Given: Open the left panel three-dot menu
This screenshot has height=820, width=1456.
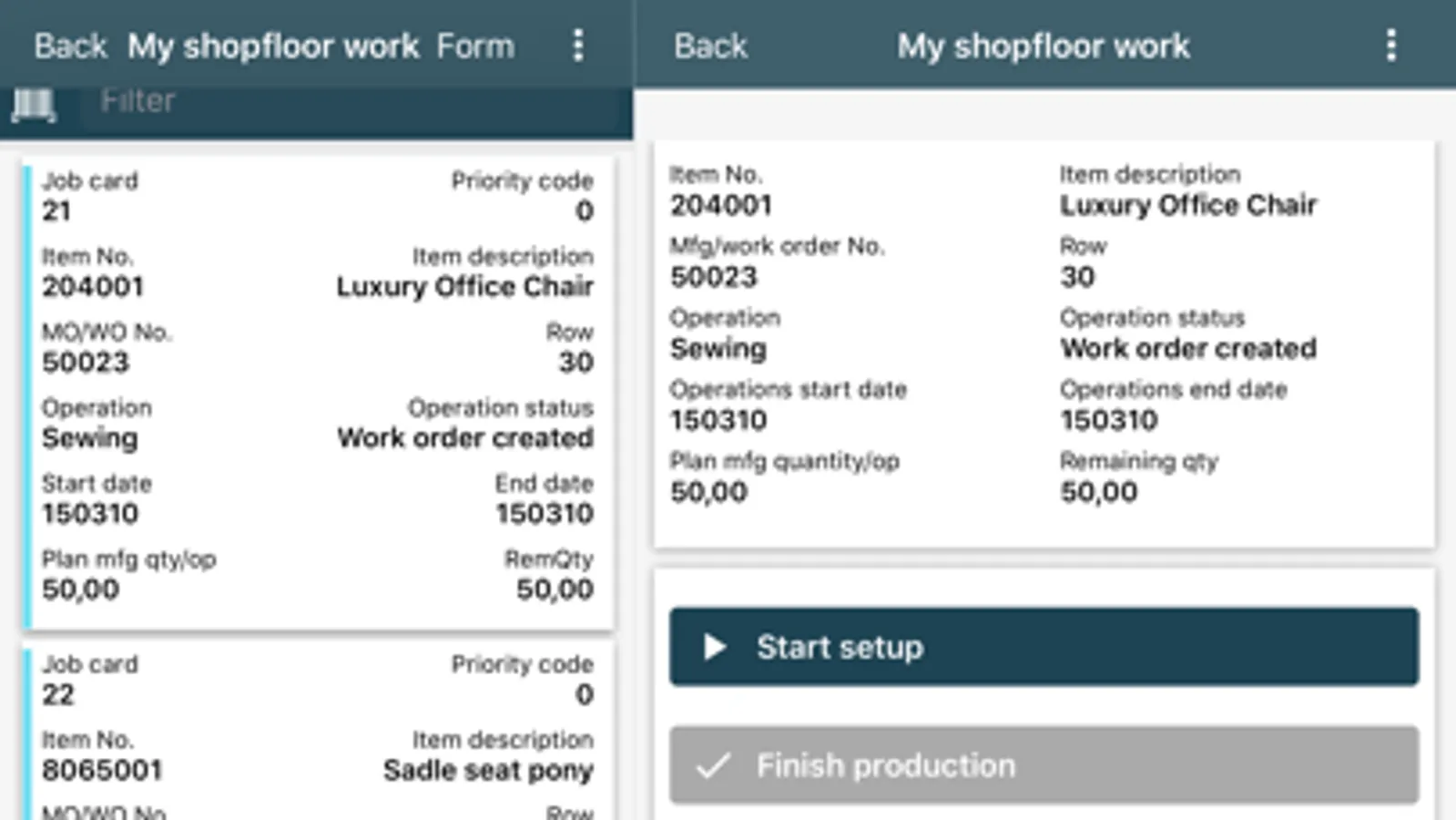Looking at the screenshot, I should [x=578, y=45].
